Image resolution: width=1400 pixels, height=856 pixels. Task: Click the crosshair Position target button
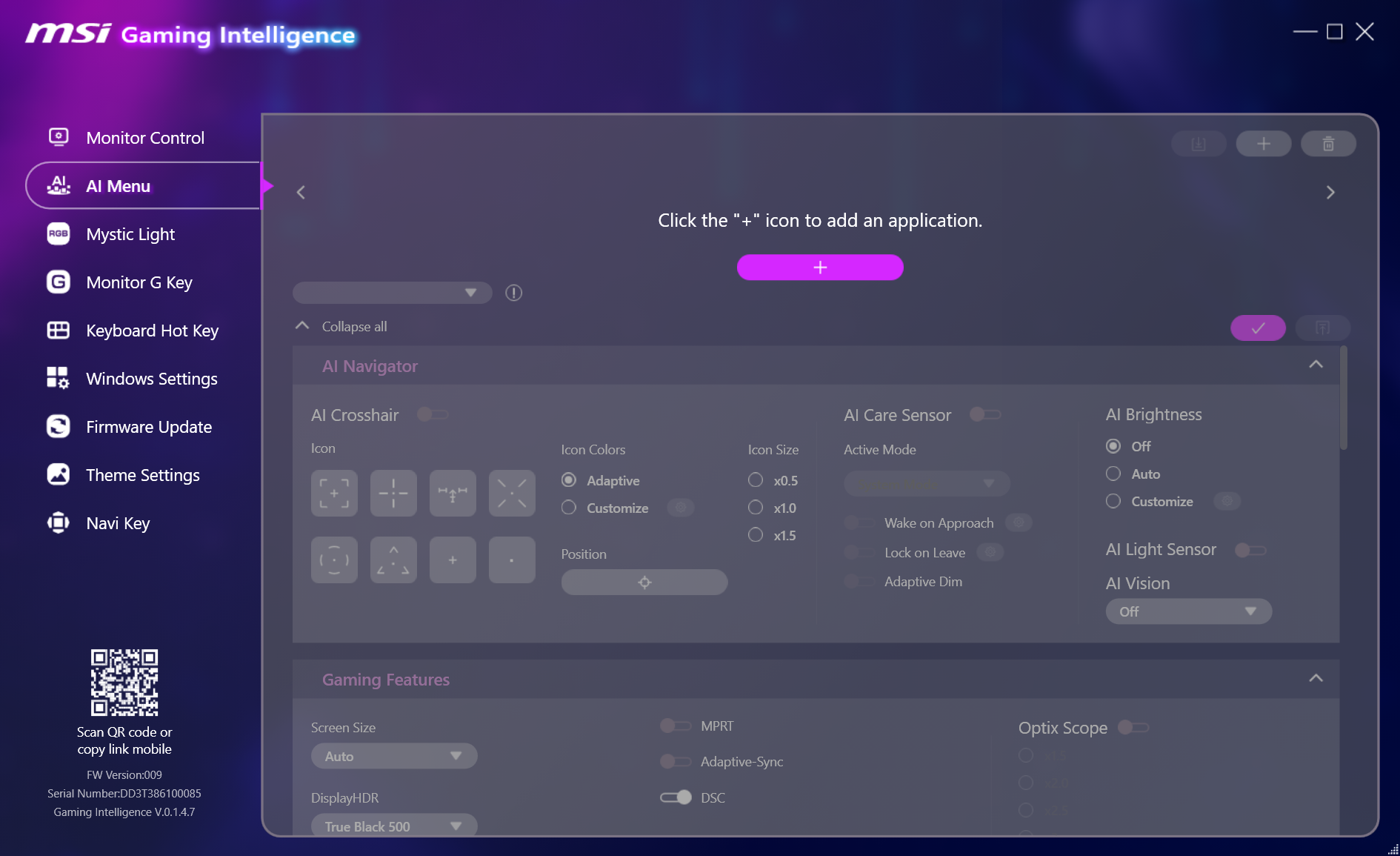click(644, 583)
